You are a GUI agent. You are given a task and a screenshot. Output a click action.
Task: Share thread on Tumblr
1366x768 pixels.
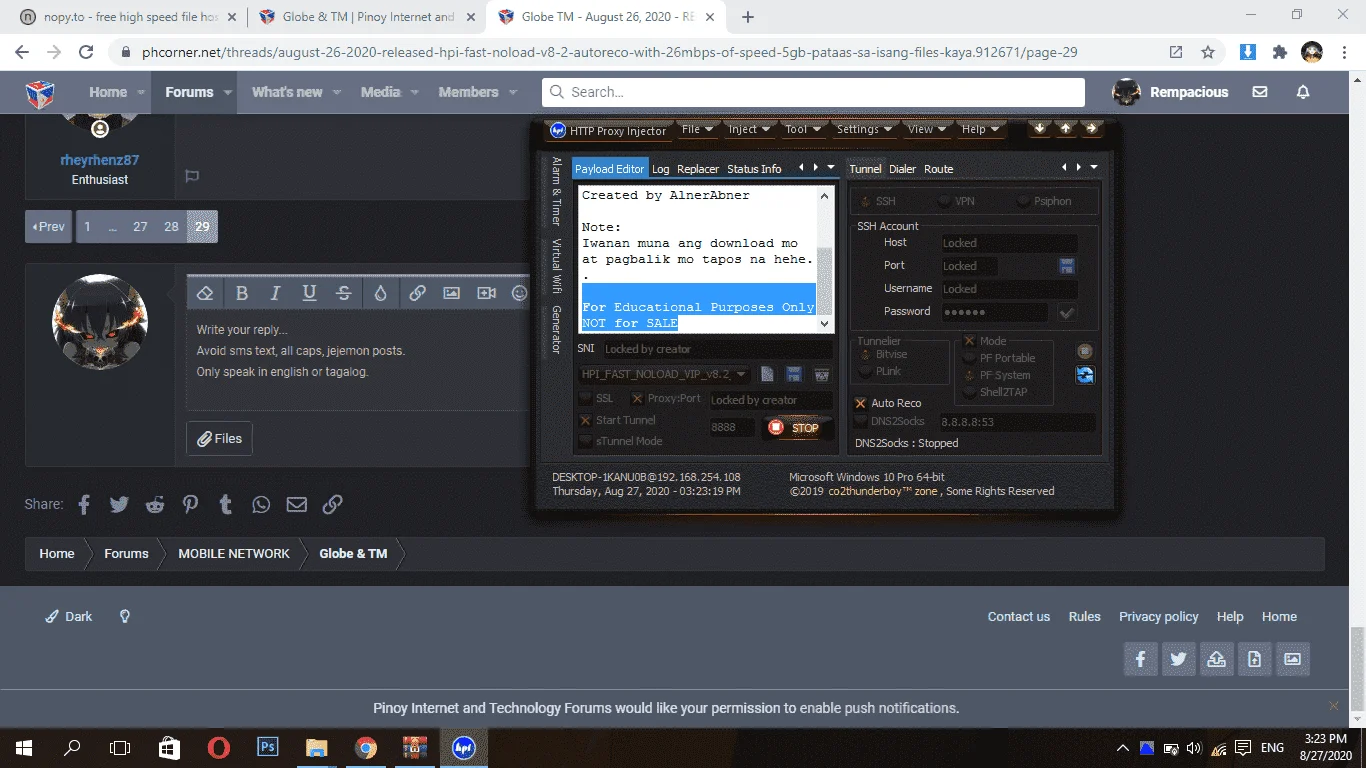click(226, 504)
